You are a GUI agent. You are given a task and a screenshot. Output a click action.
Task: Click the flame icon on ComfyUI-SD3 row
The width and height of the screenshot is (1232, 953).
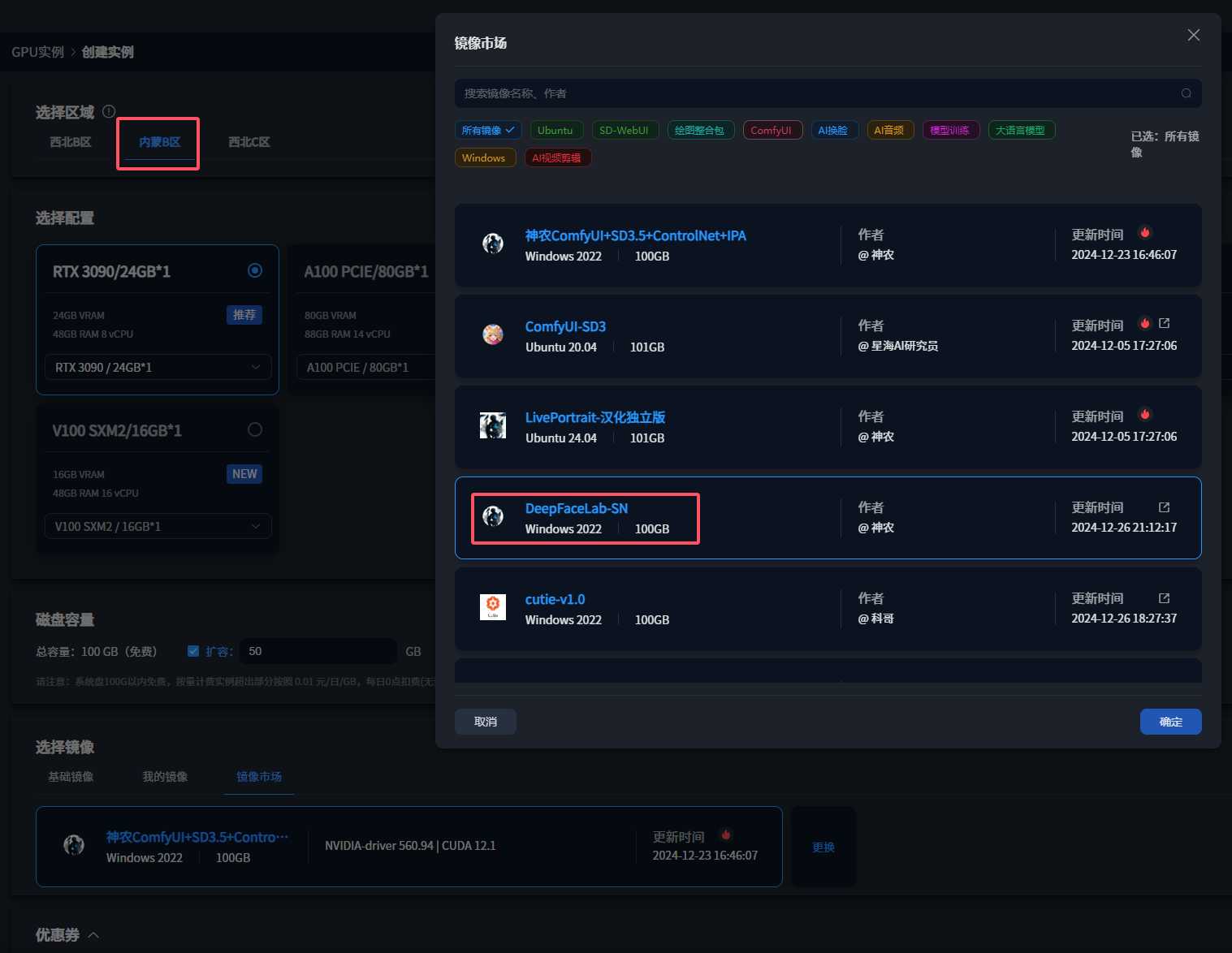coord(1145,324)
